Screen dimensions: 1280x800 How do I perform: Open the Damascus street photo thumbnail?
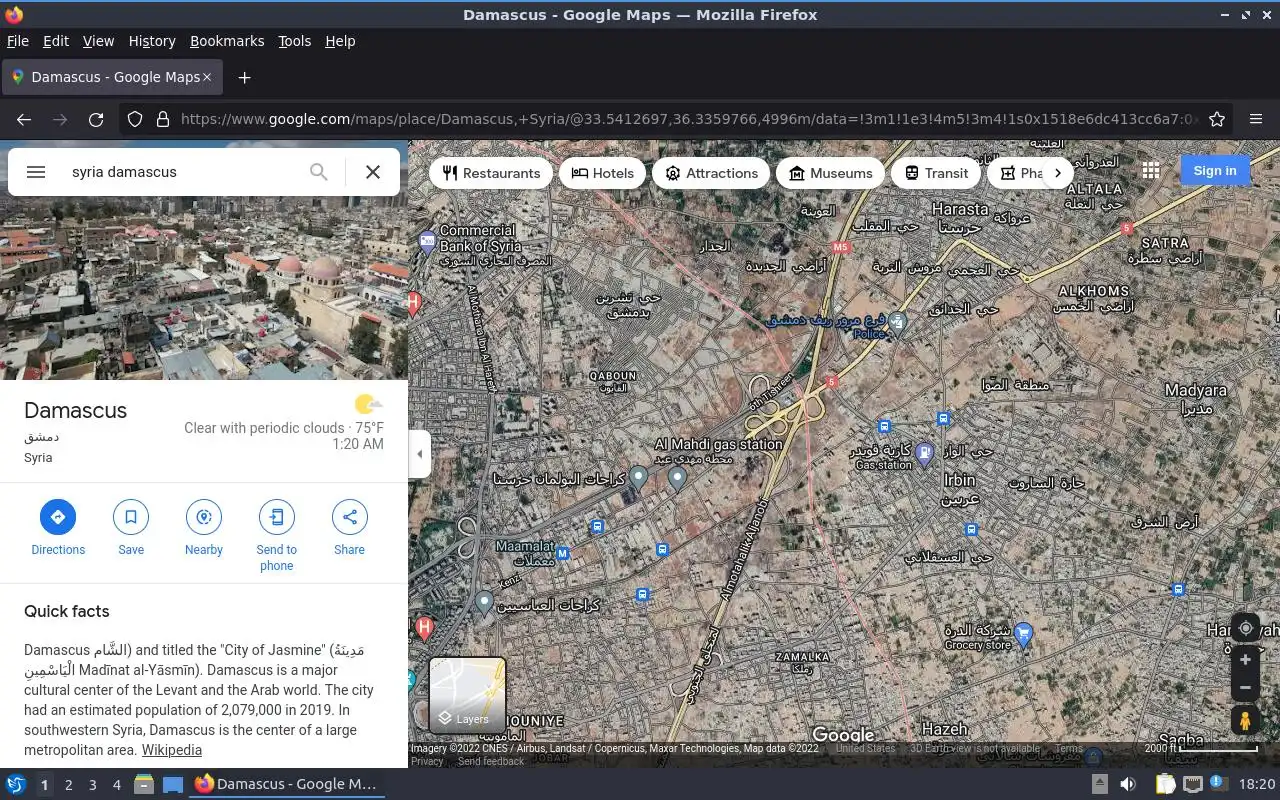(x=204, y=260)
